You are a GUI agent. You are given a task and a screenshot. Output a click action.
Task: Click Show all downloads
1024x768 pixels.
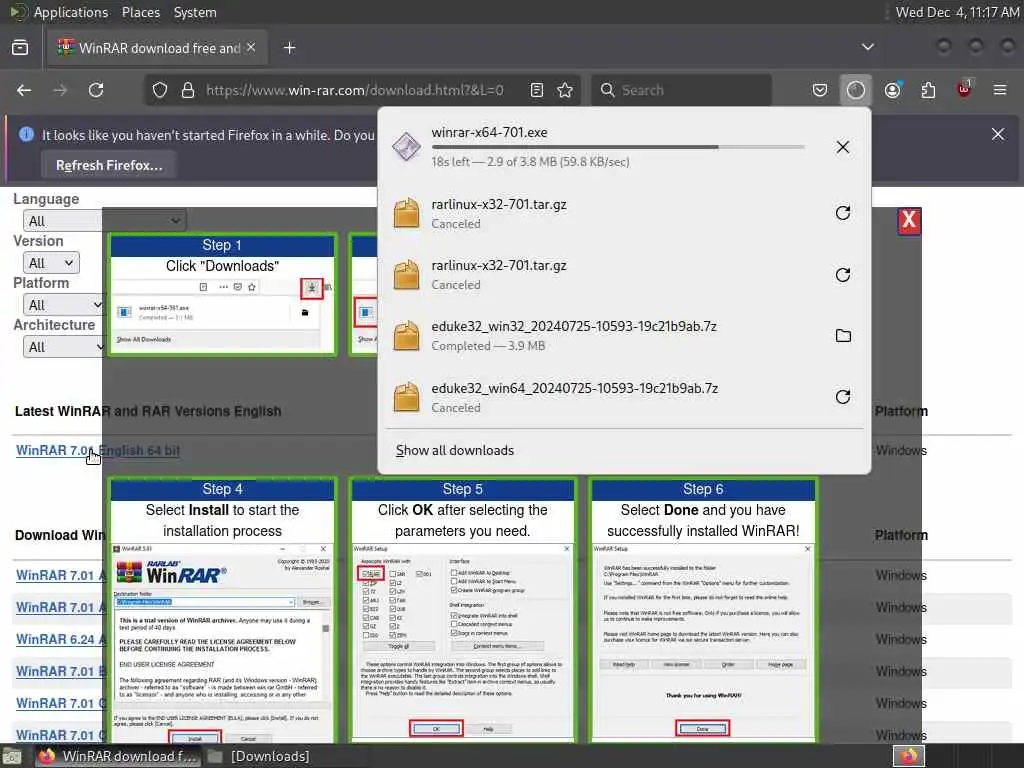click(x=455, y=450)
